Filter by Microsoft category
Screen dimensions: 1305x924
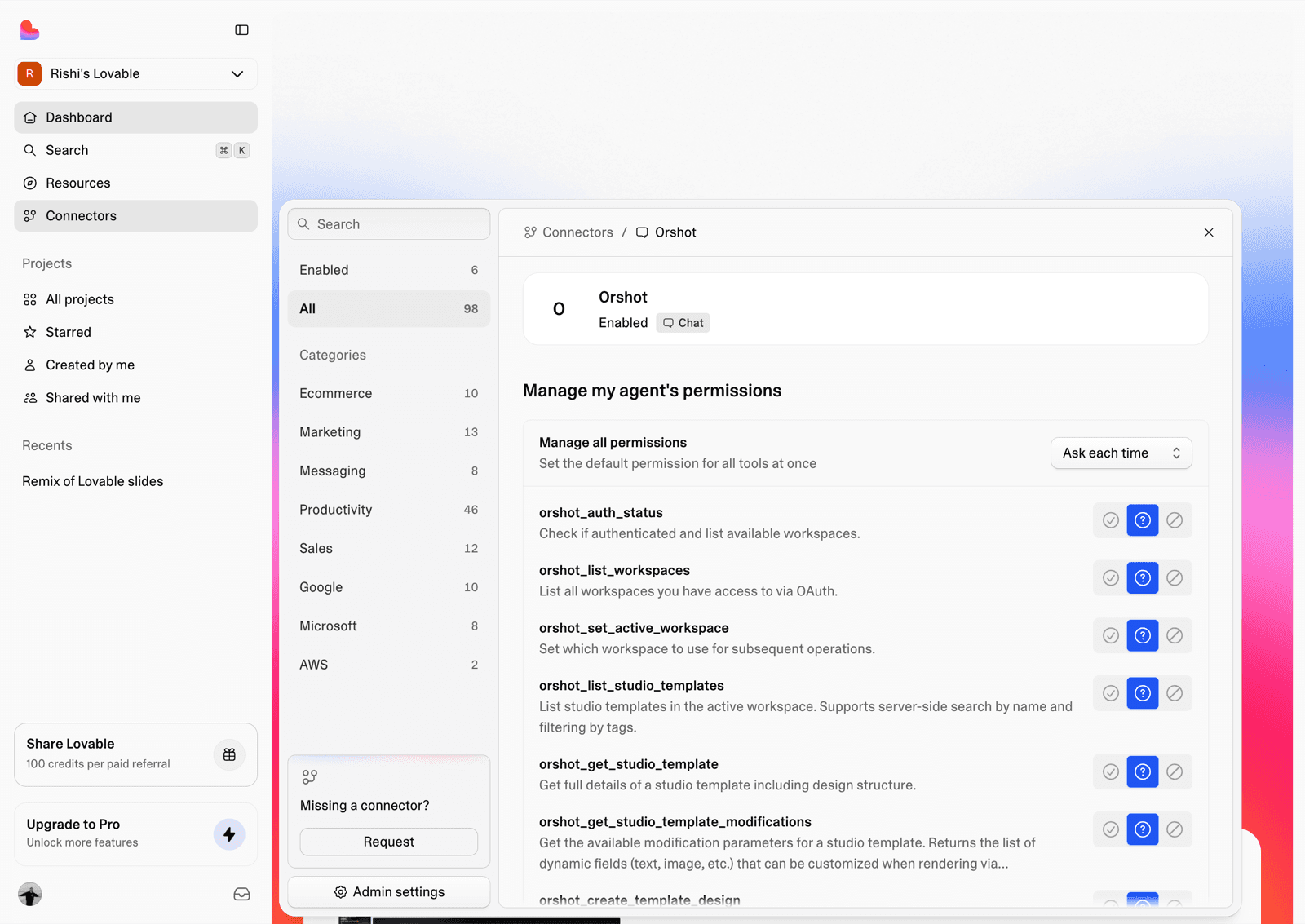tap(389, 626)
